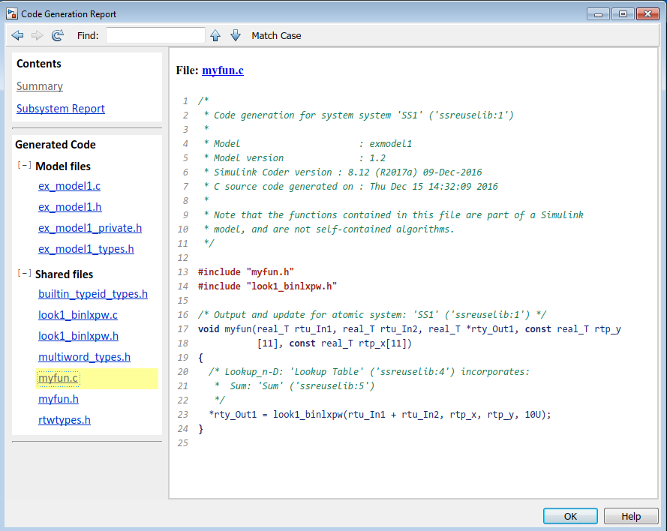Open rtwtypes.h file
The width and height of the screenshot is (667, 531).
[x=64, y=420]
